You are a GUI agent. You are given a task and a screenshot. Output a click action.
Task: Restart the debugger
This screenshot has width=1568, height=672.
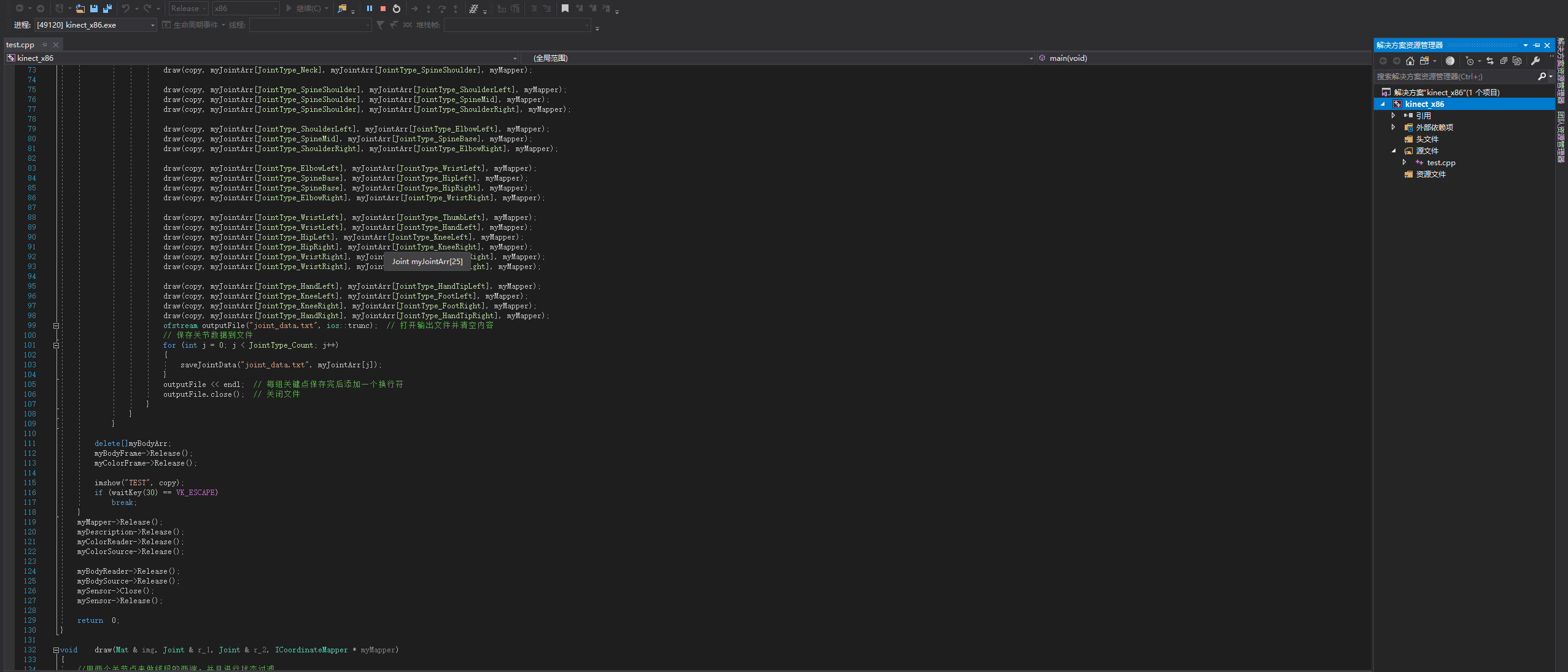point(397,8)
